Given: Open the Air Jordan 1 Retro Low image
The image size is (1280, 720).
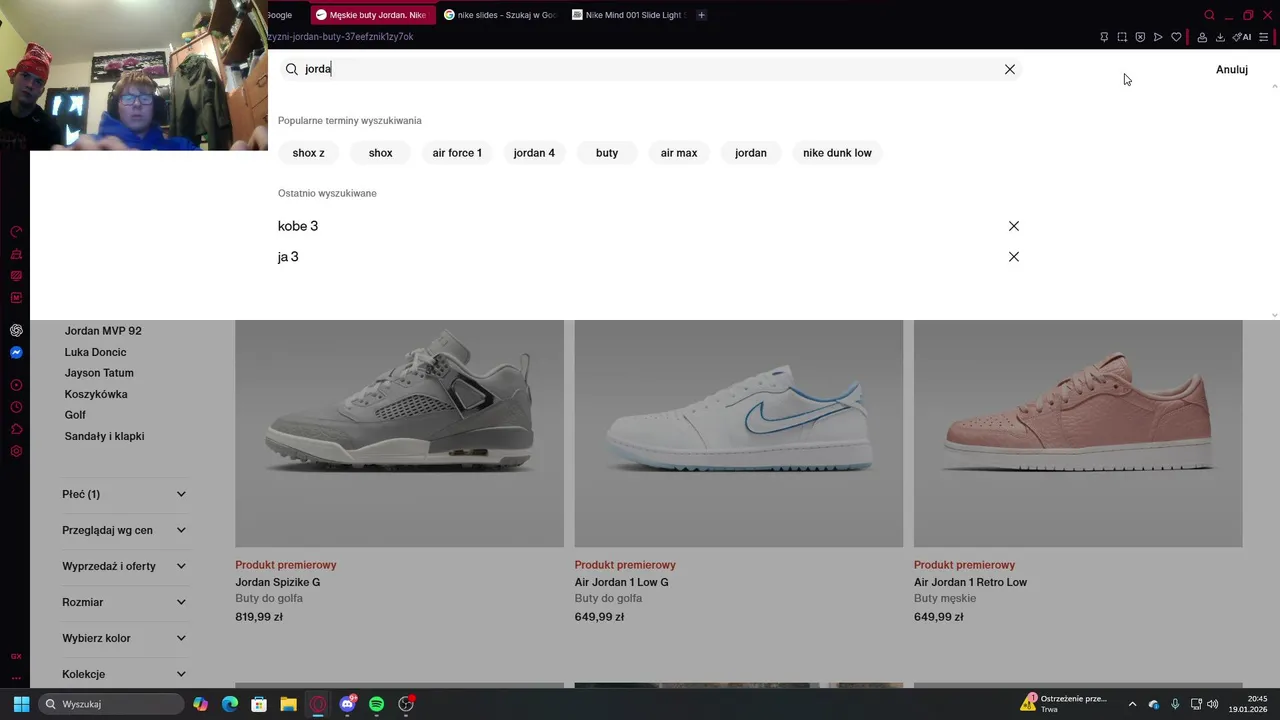Looking at the screenshot, I should [x=1078, y=433].
